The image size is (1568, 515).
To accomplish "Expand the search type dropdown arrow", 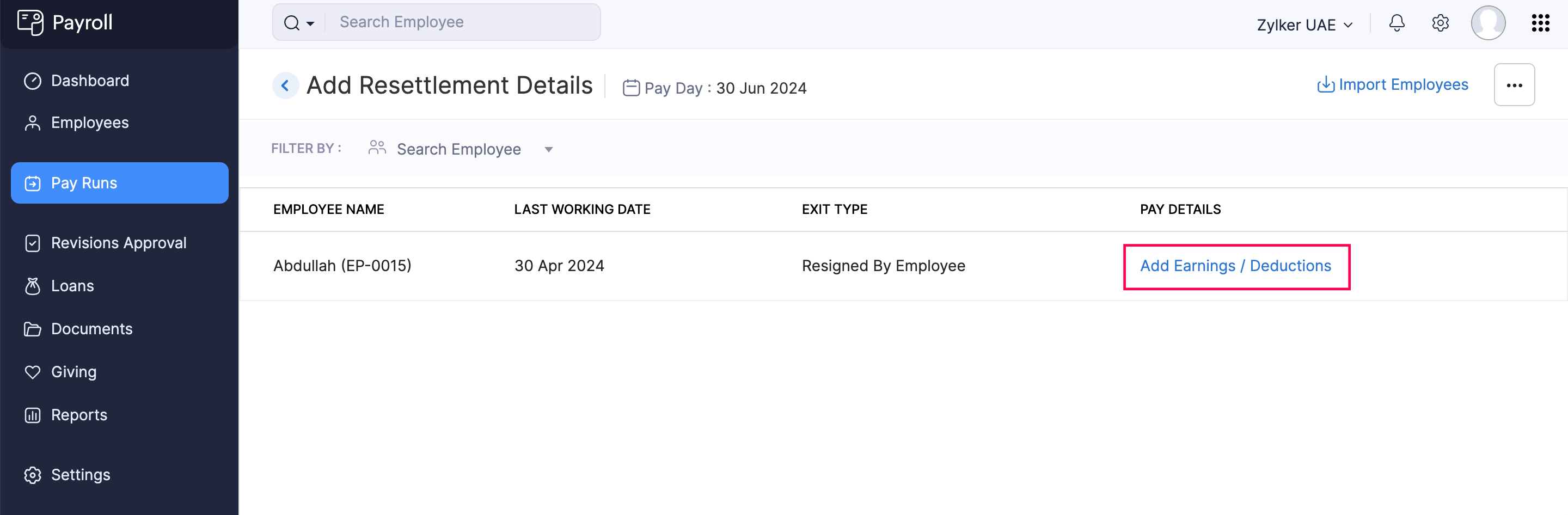I will point(310,24).
